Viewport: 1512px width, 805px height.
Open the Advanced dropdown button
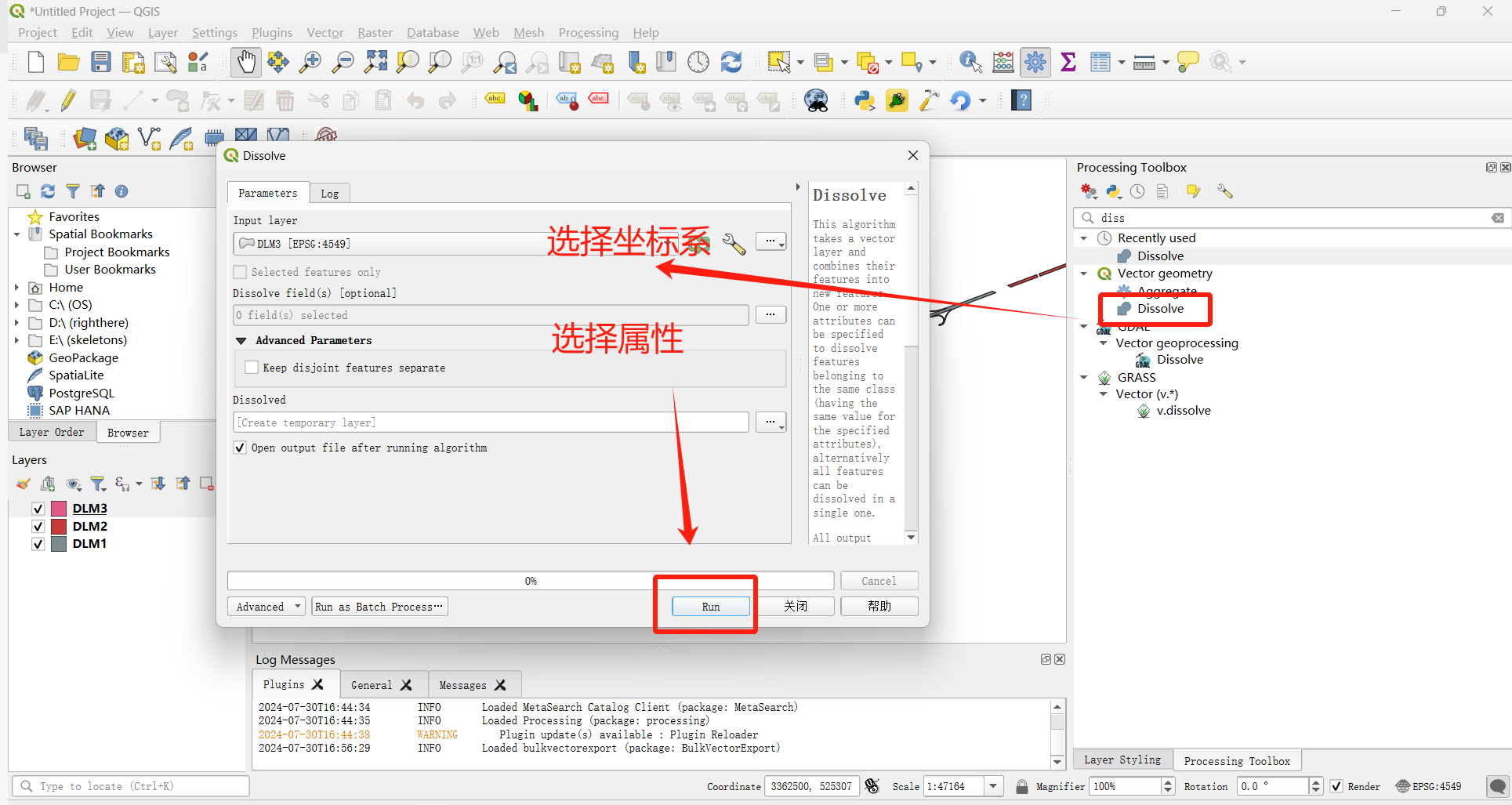tap(267, 607)
